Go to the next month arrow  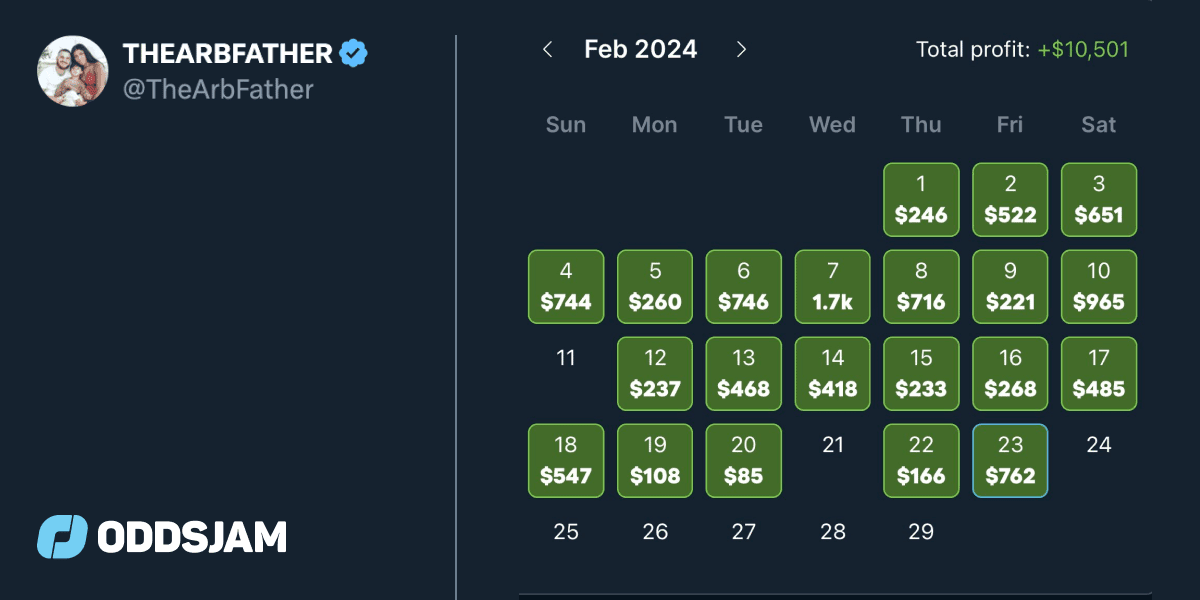coord(741,49)
